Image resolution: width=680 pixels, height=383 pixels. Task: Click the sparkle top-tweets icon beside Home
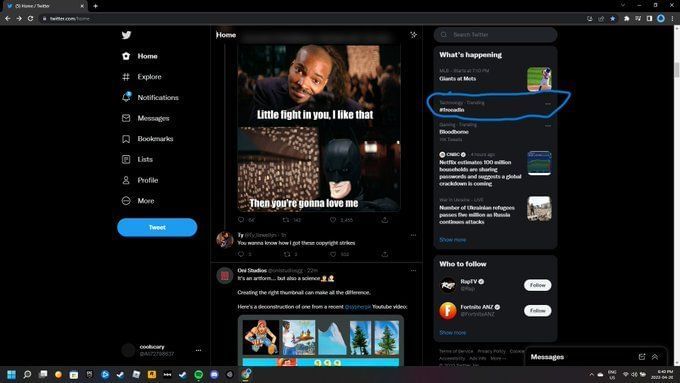(x=413, y=35)
